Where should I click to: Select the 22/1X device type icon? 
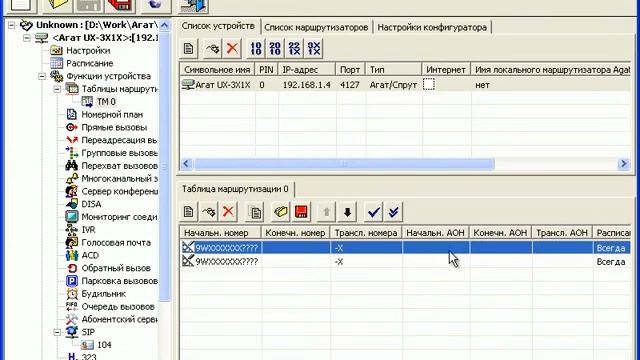point(294,49)
